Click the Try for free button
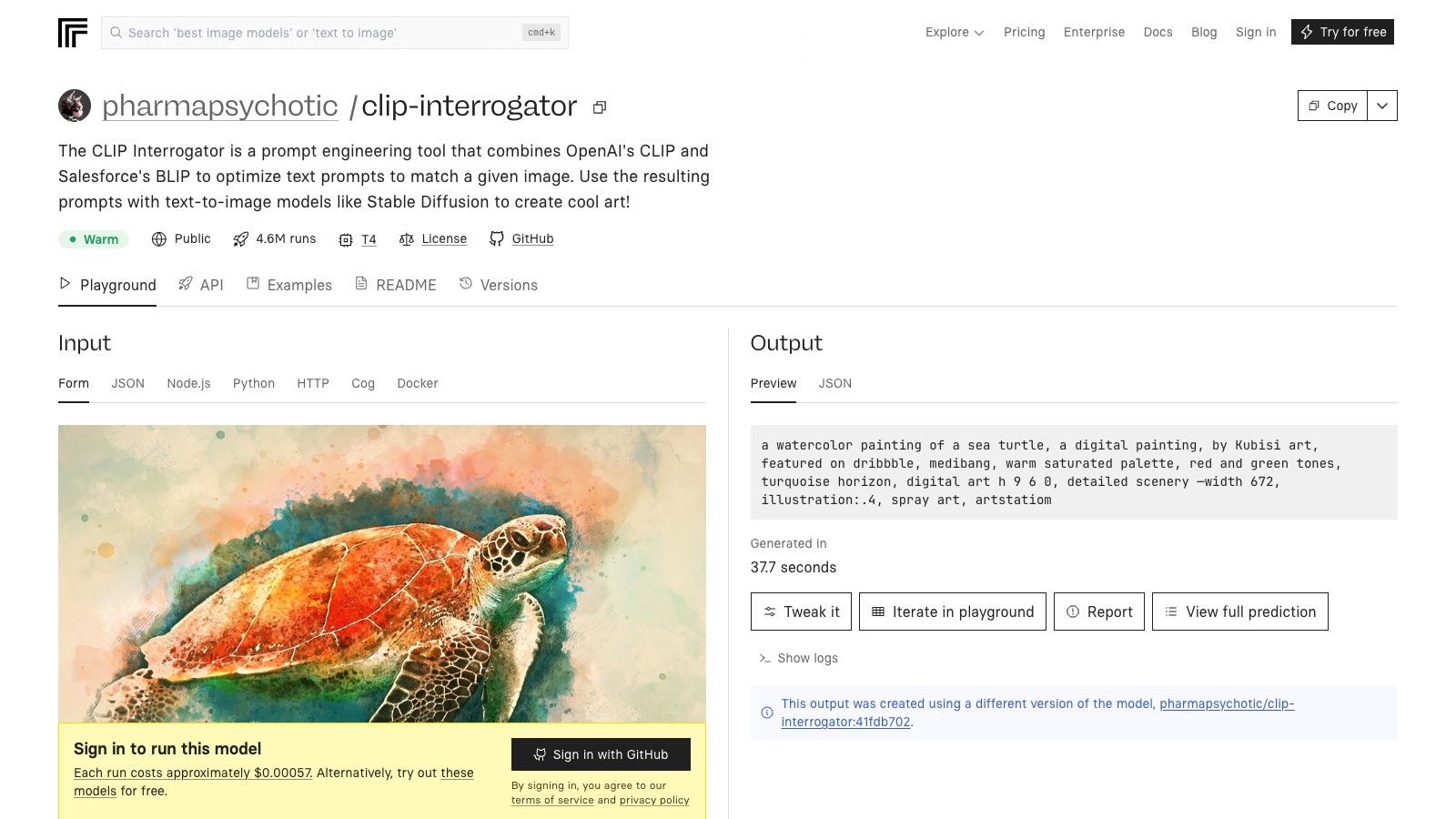Screen dimensions: 1456x819 1342,33
